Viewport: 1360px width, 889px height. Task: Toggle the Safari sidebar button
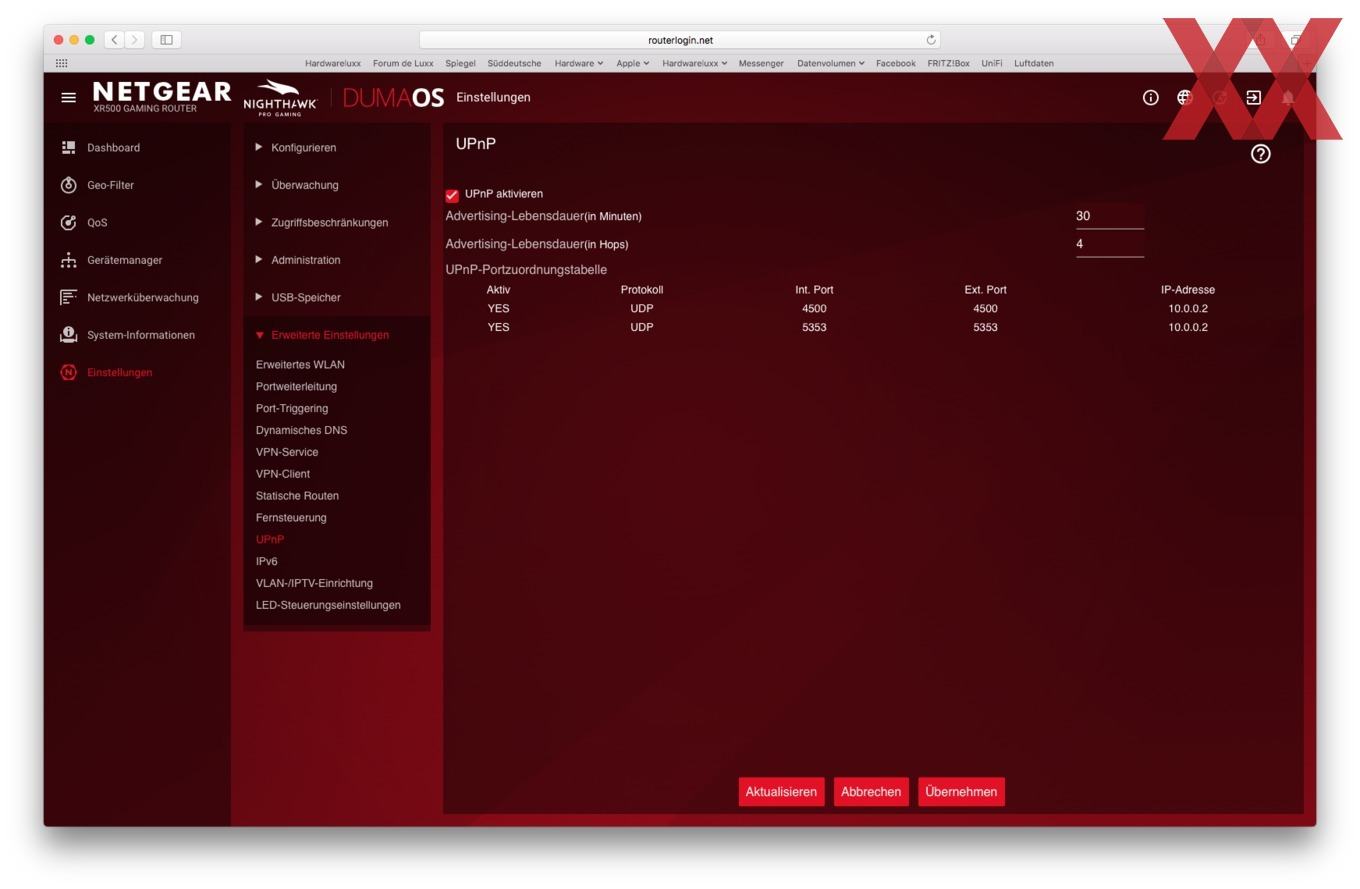167,40
